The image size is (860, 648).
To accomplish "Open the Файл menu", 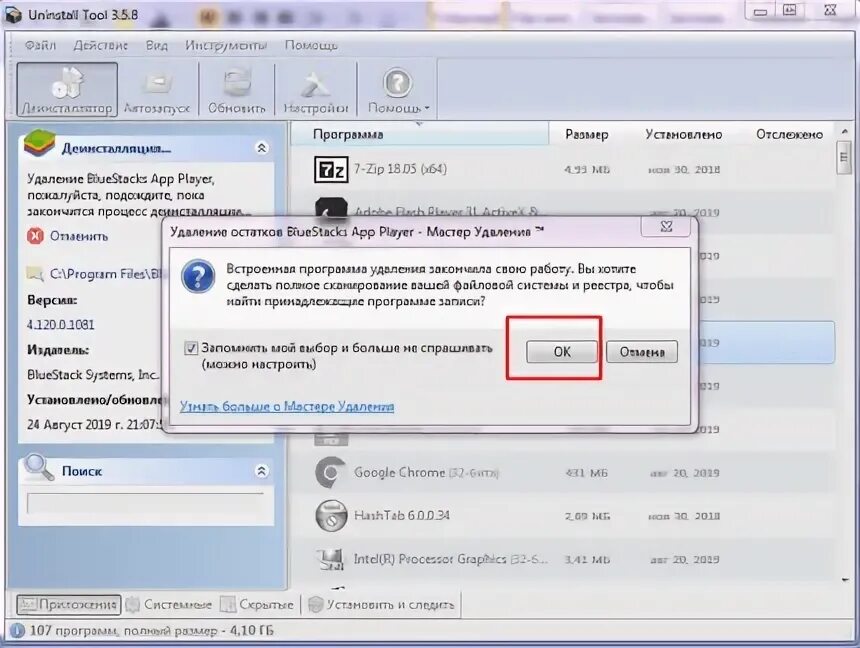I will (x=40, y=45).
